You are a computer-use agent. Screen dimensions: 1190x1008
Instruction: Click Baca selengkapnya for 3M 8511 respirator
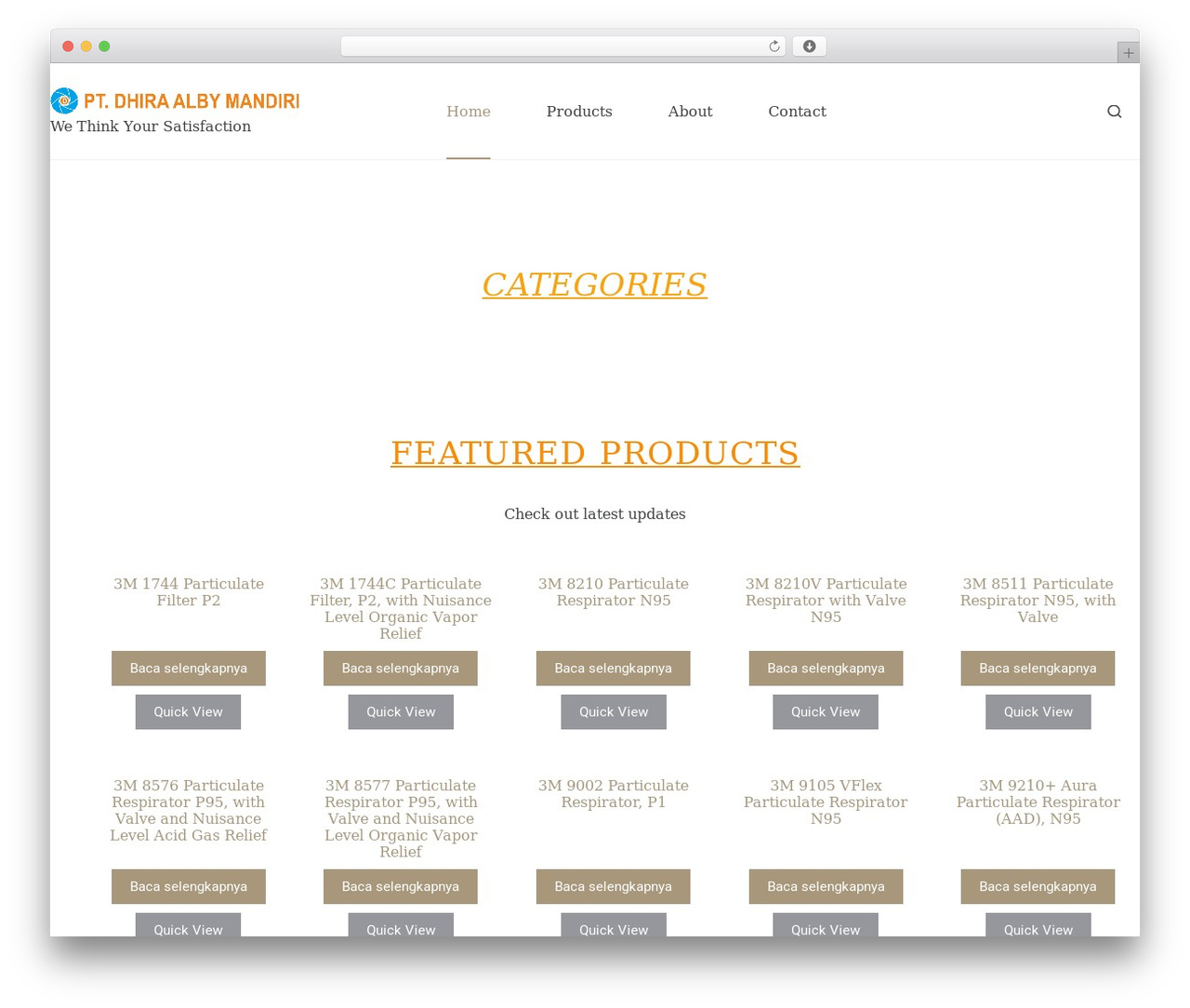coord(1038,669)
